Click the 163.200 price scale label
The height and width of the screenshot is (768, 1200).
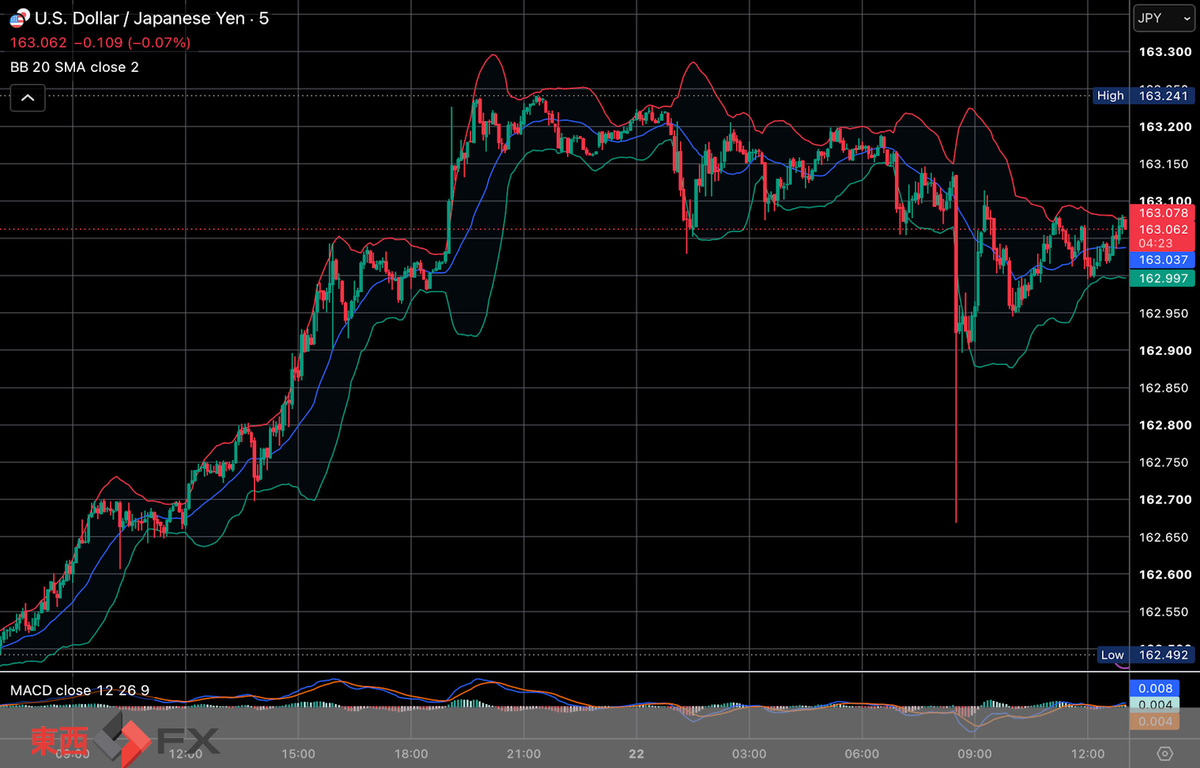(1163, 127)
